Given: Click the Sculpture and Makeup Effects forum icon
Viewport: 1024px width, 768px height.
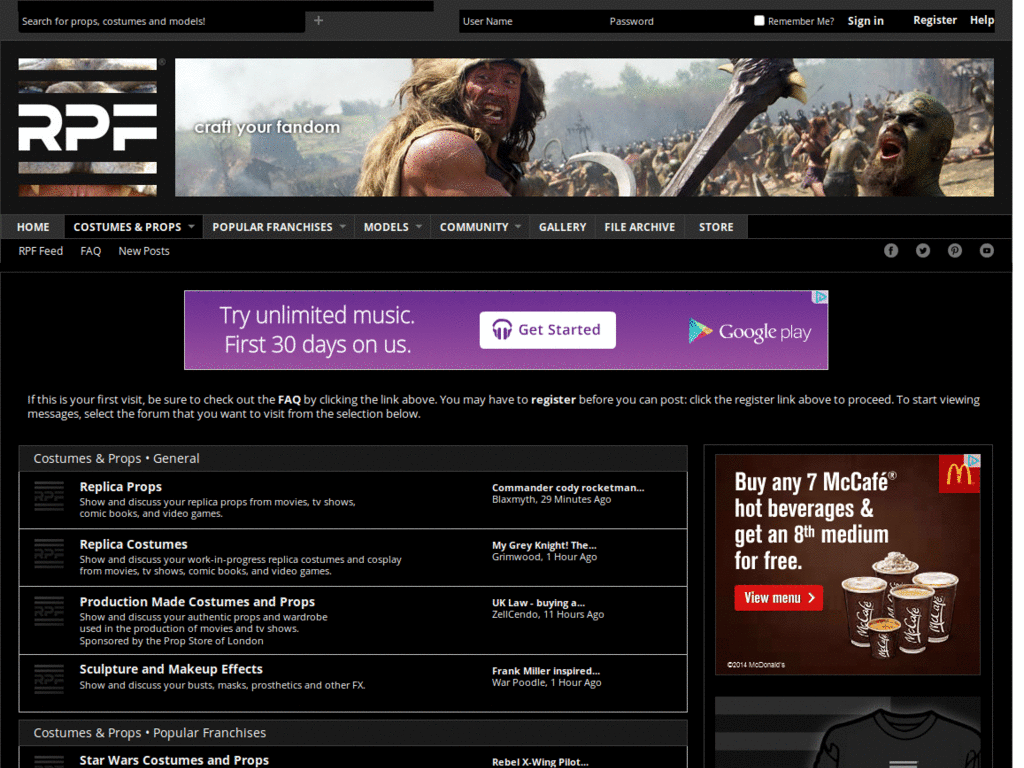Looking at the screenshot, I should click(49, 679).
